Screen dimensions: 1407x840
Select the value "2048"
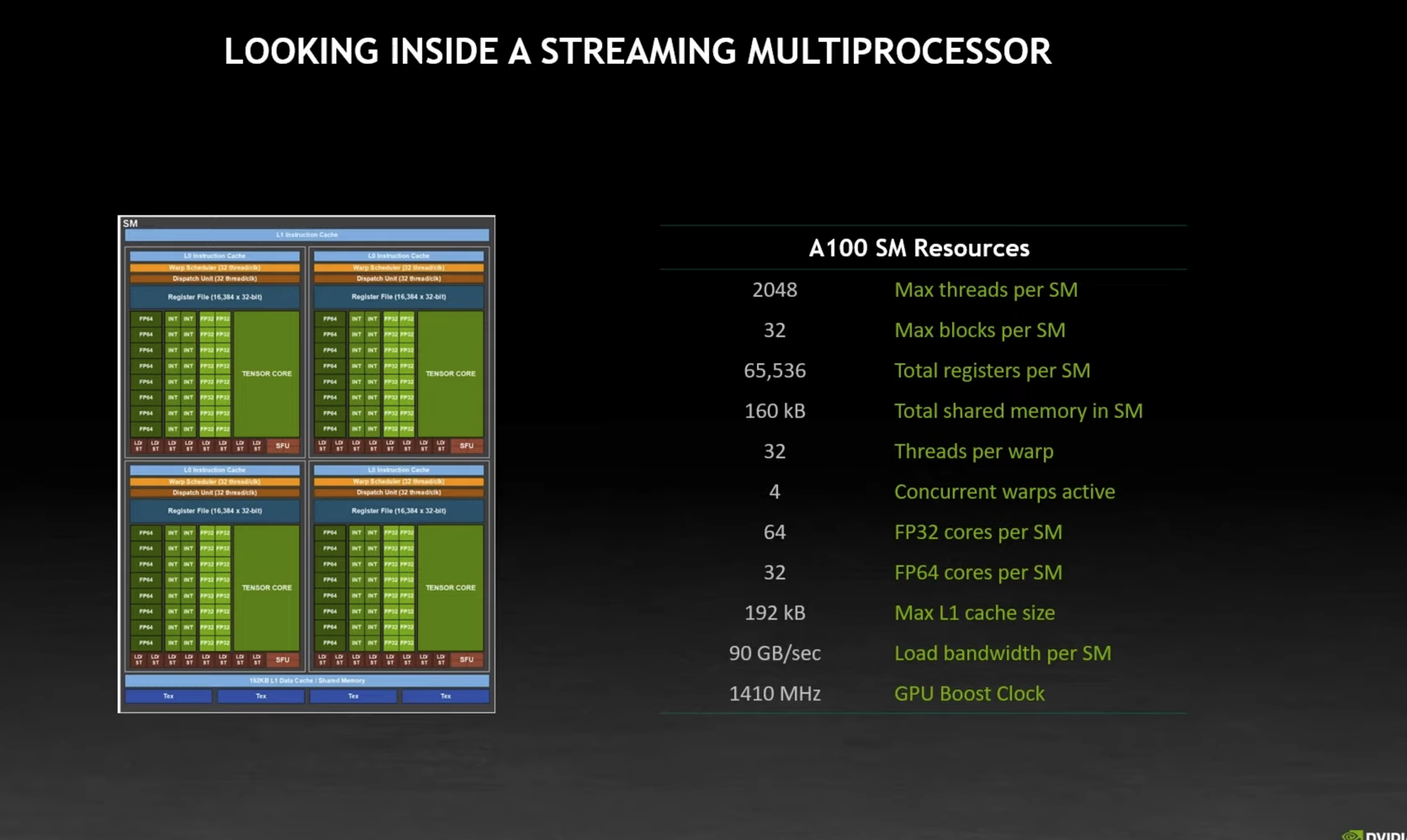[775, 290]
